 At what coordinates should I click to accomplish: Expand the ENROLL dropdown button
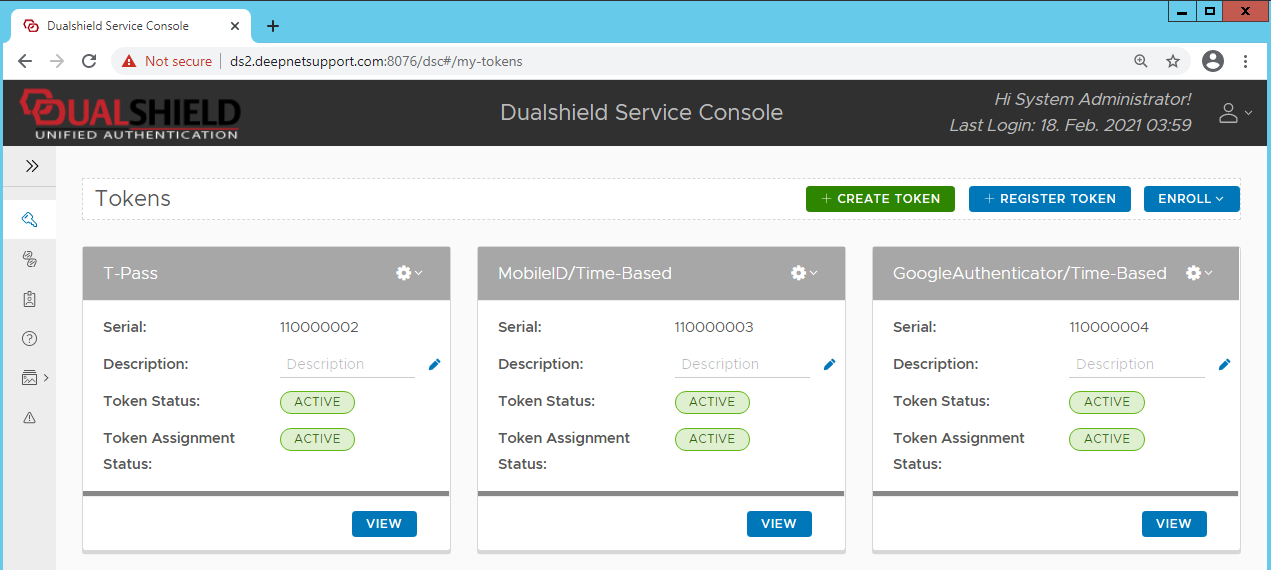click(1191, 199)
